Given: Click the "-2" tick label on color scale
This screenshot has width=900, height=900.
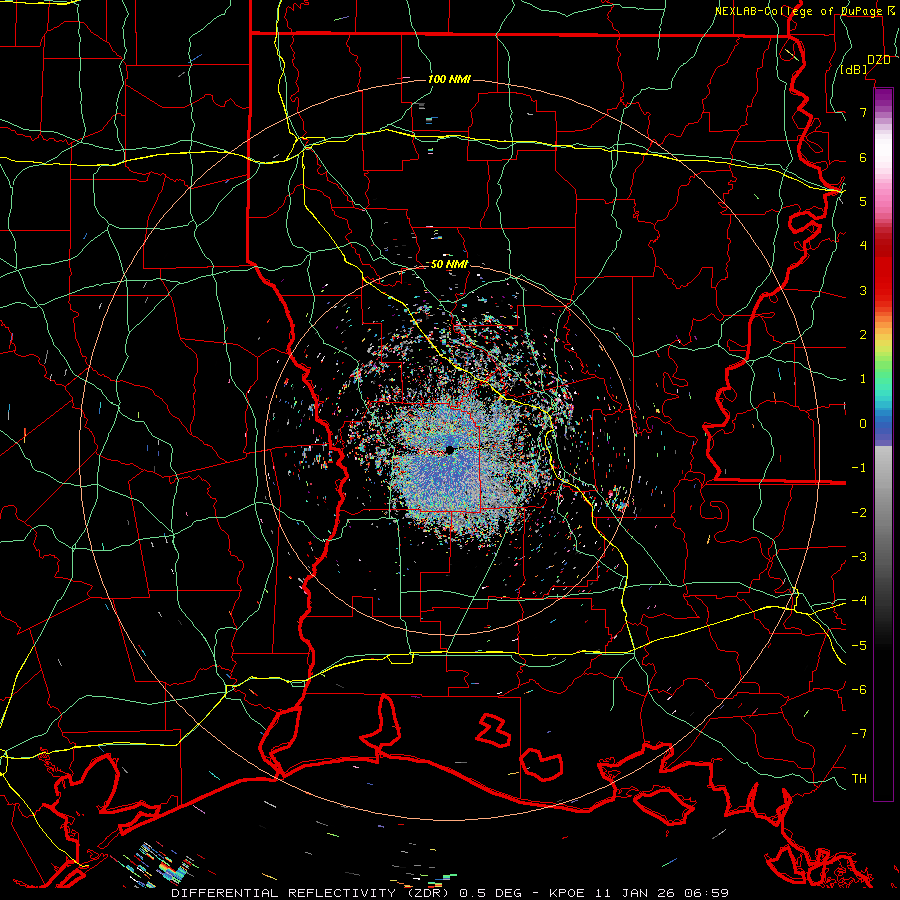Looking at the screenshot, I should click(859, 513).
